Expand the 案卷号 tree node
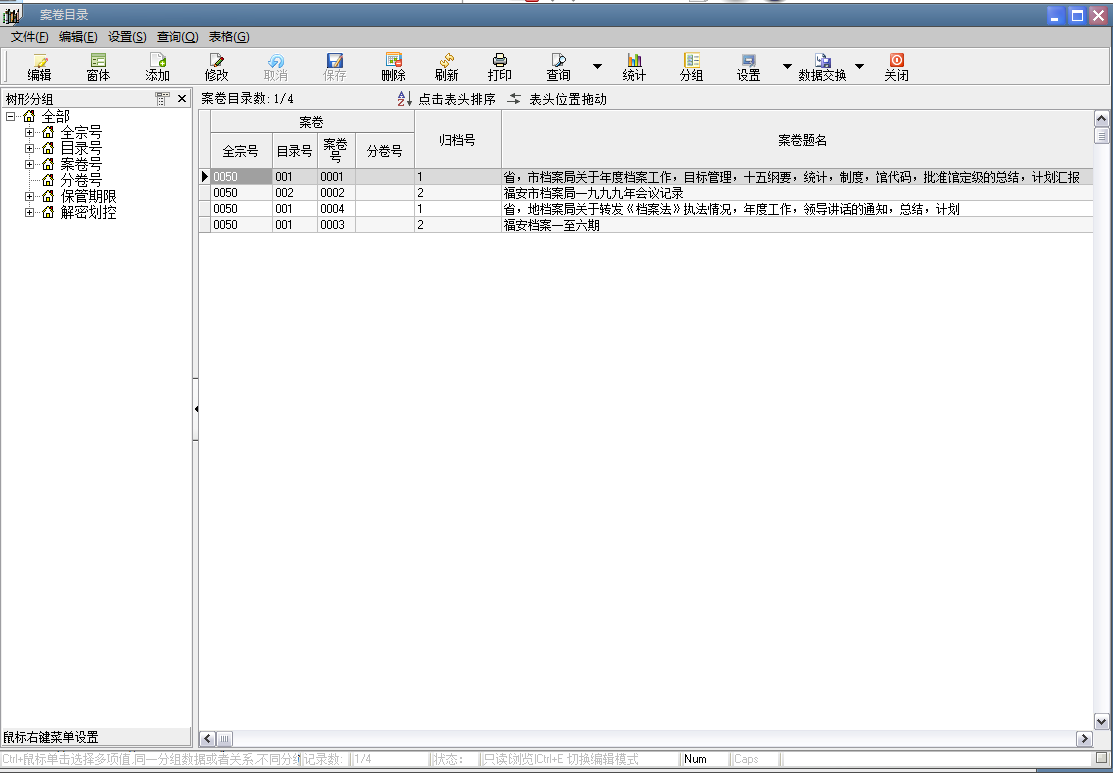1113x773 pixels. tap(29, 164)
